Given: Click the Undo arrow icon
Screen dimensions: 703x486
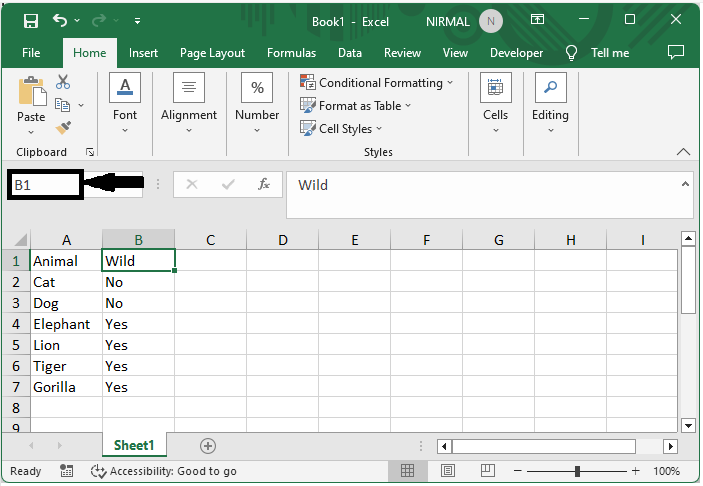Looking at the screenshot, I should click(61, 20).
